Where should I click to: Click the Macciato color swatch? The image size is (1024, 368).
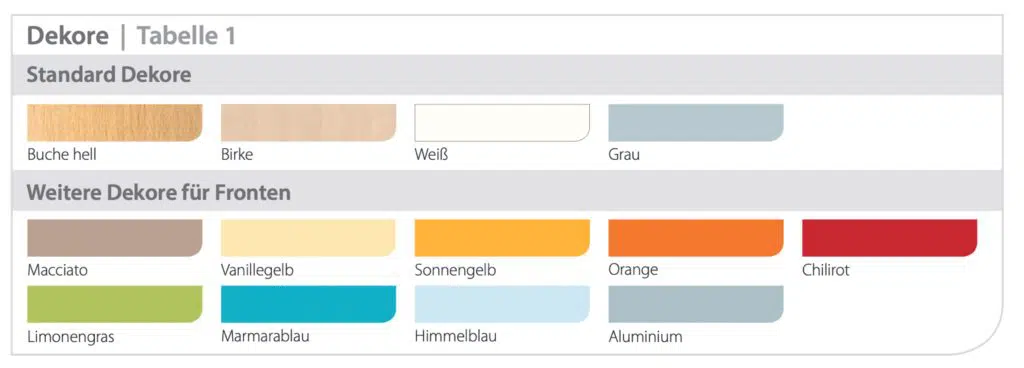pyautogui.click(x=114, y=238)
